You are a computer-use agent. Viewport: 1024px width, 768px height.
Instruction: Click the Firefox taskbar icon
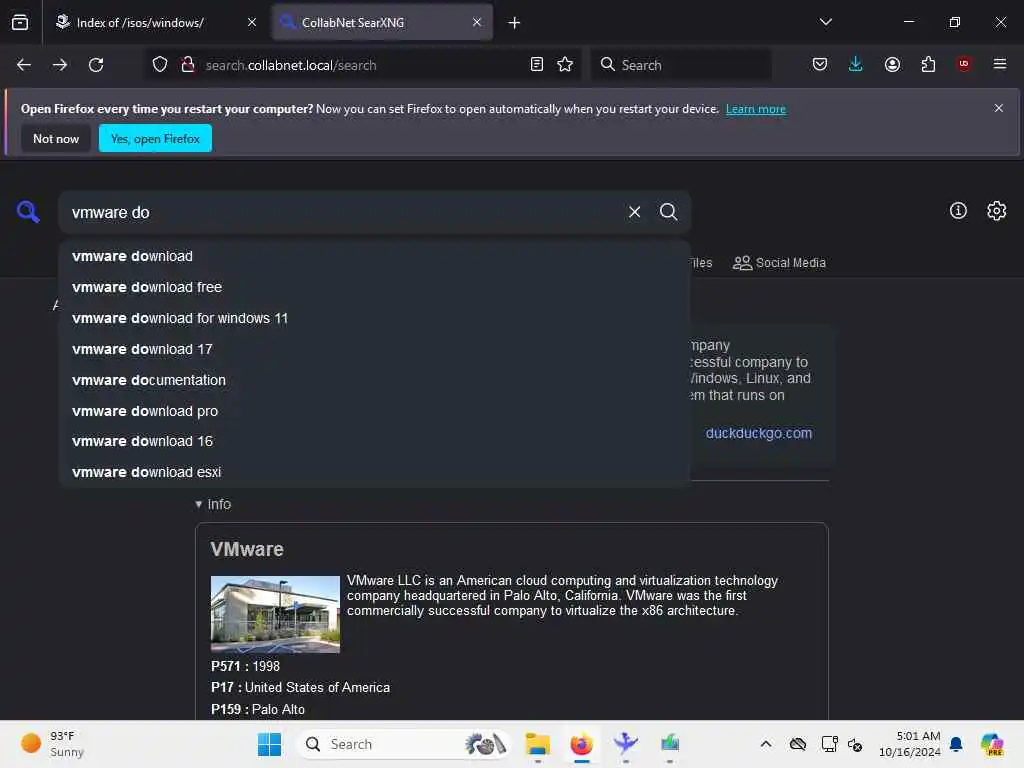point(581,744)
